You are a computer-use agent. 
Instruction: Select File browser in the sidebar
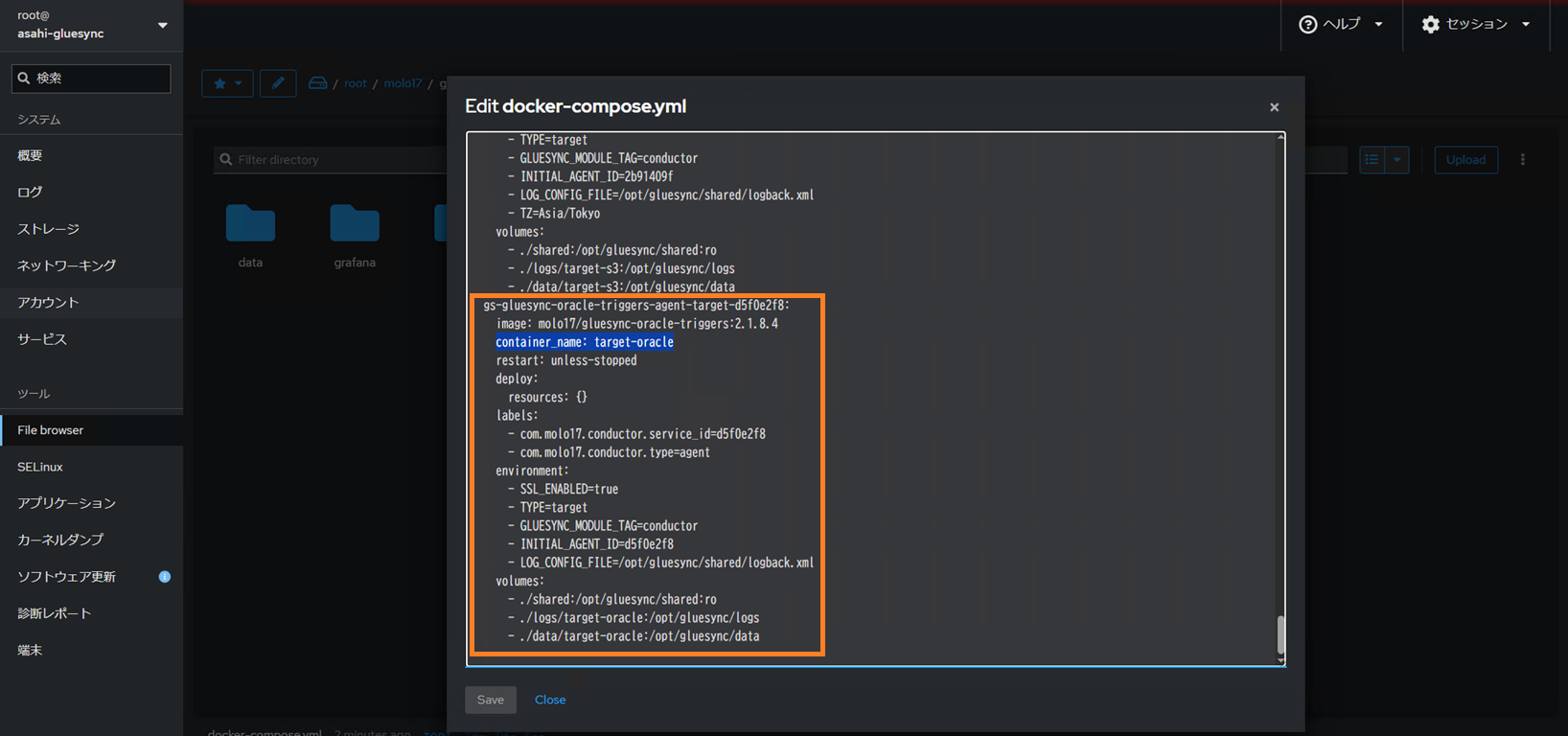click(51, 430)
